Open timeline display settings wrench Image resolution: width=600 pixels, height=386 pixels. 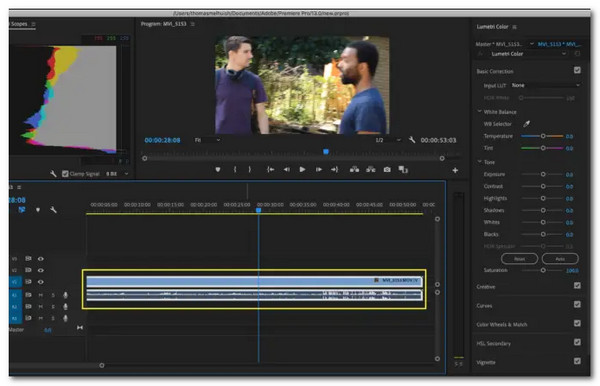pos(53,210)
